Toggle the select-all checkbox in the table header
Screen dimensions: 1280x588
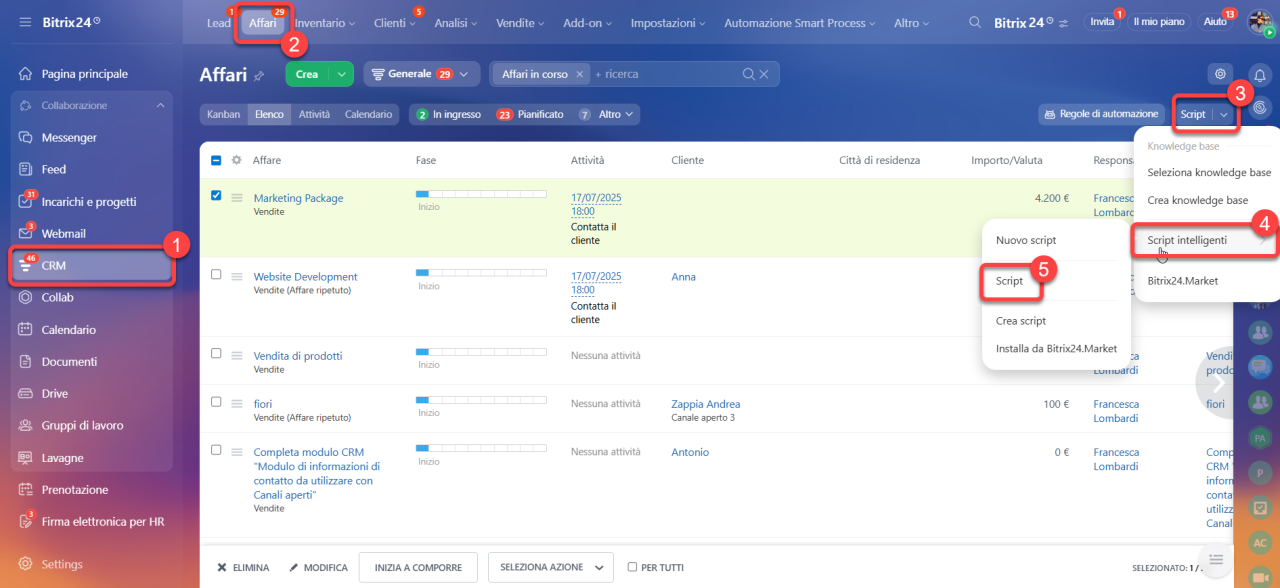tap(216, 160)
